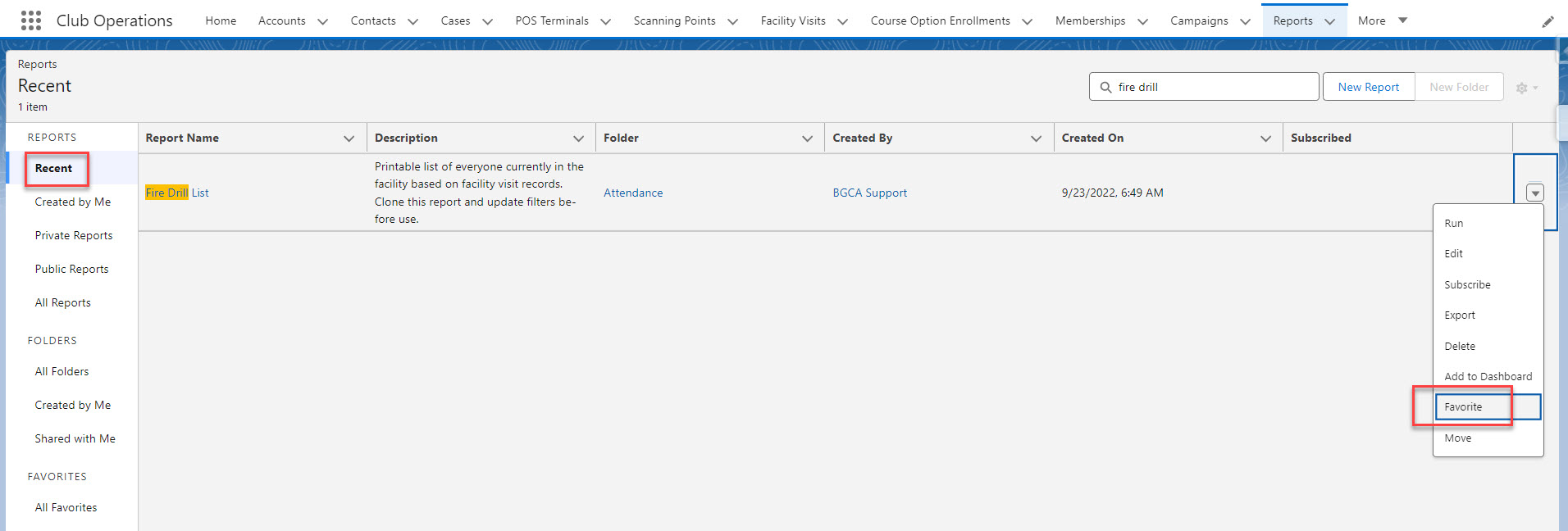The image size is (1568, 531).
Task: Select Favorite from the row menu
Action: 1463,407
